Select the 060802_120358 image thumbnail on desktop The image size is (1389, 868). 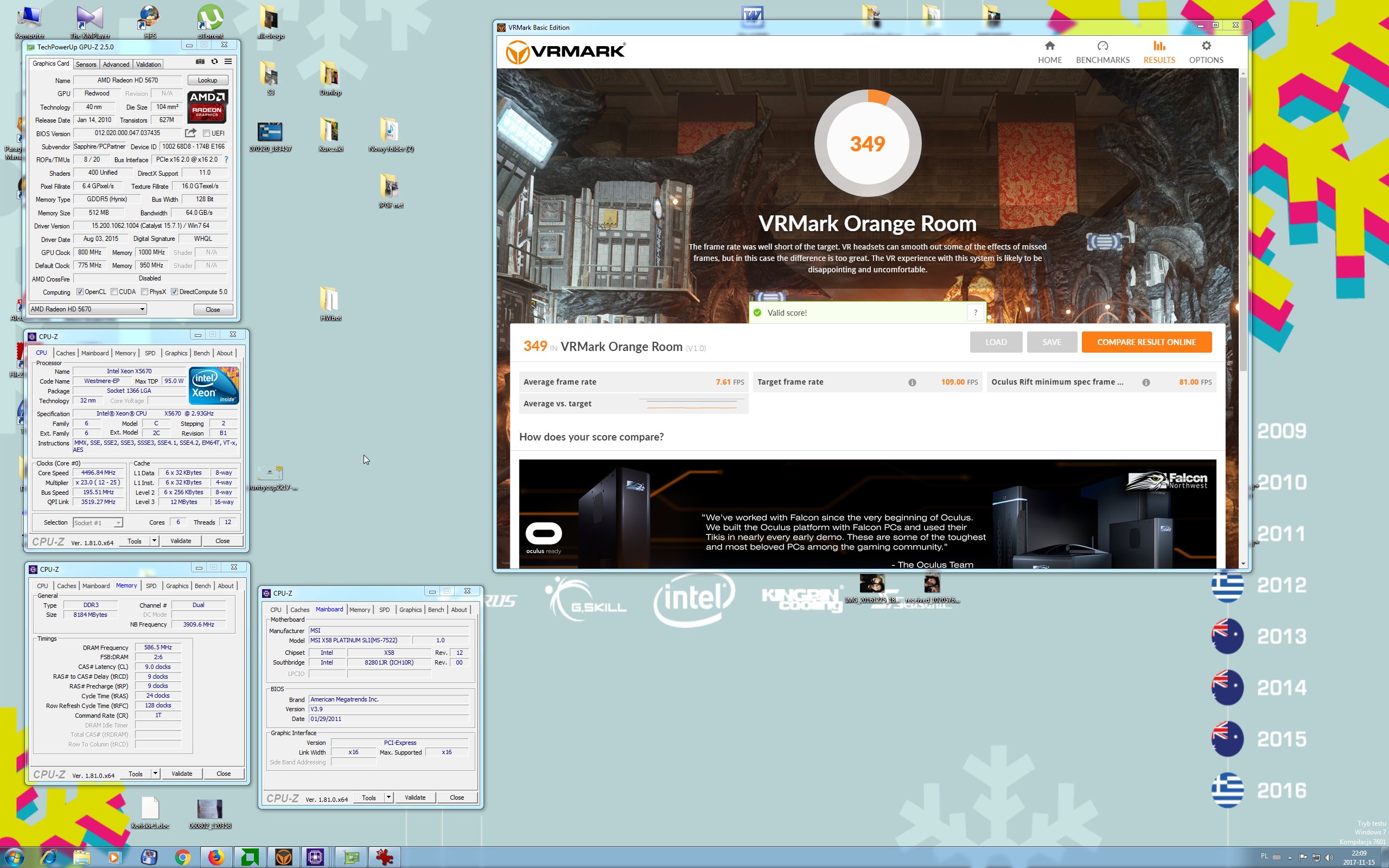tap(210, 812)
